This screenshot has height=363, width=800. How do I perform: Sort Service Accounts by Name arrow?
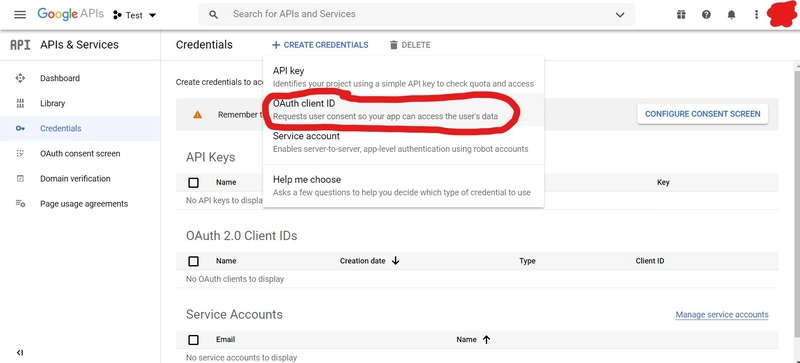point(486,340)
